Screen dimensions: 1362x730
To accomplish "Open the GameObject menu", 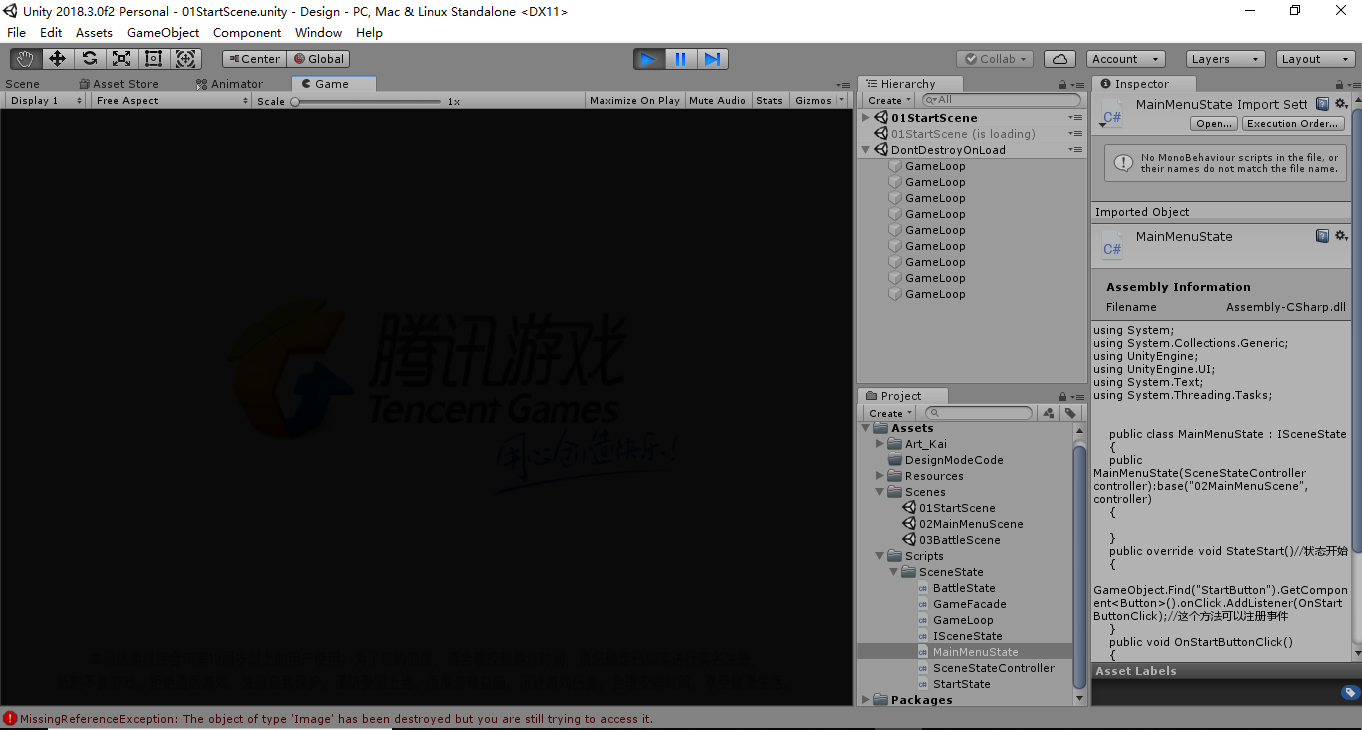I will pos(163,32).
